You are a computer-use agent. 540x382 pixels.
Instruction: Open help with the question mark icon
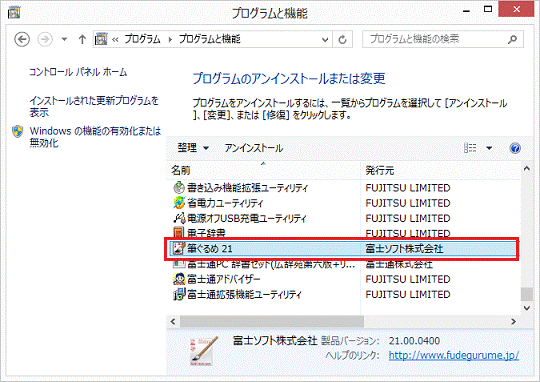(515, 148)
